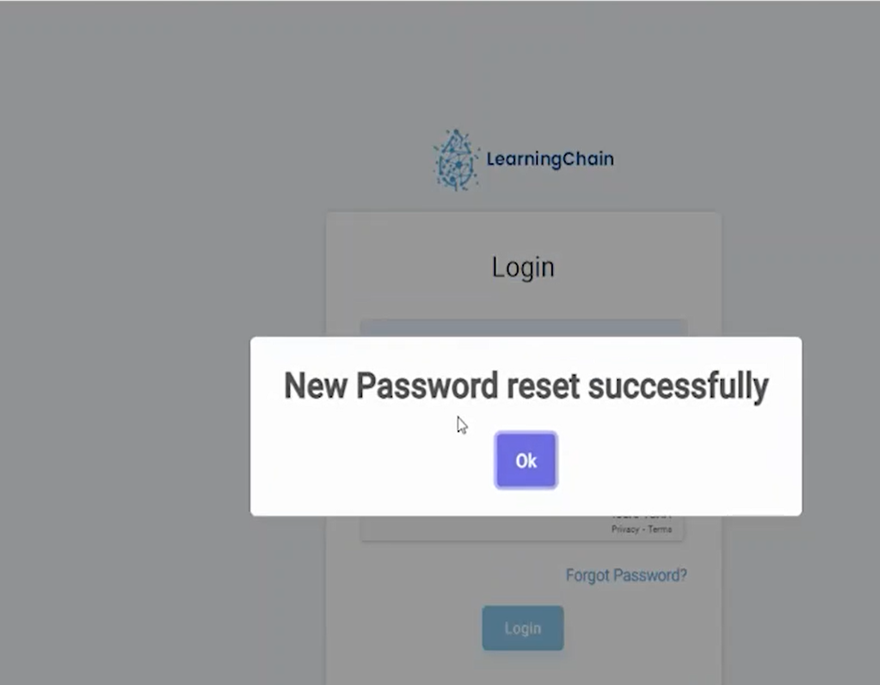The width and height of the screenshot is (880, 685).
Task: Click the dimmed Login button
Action: coord(522,628)
